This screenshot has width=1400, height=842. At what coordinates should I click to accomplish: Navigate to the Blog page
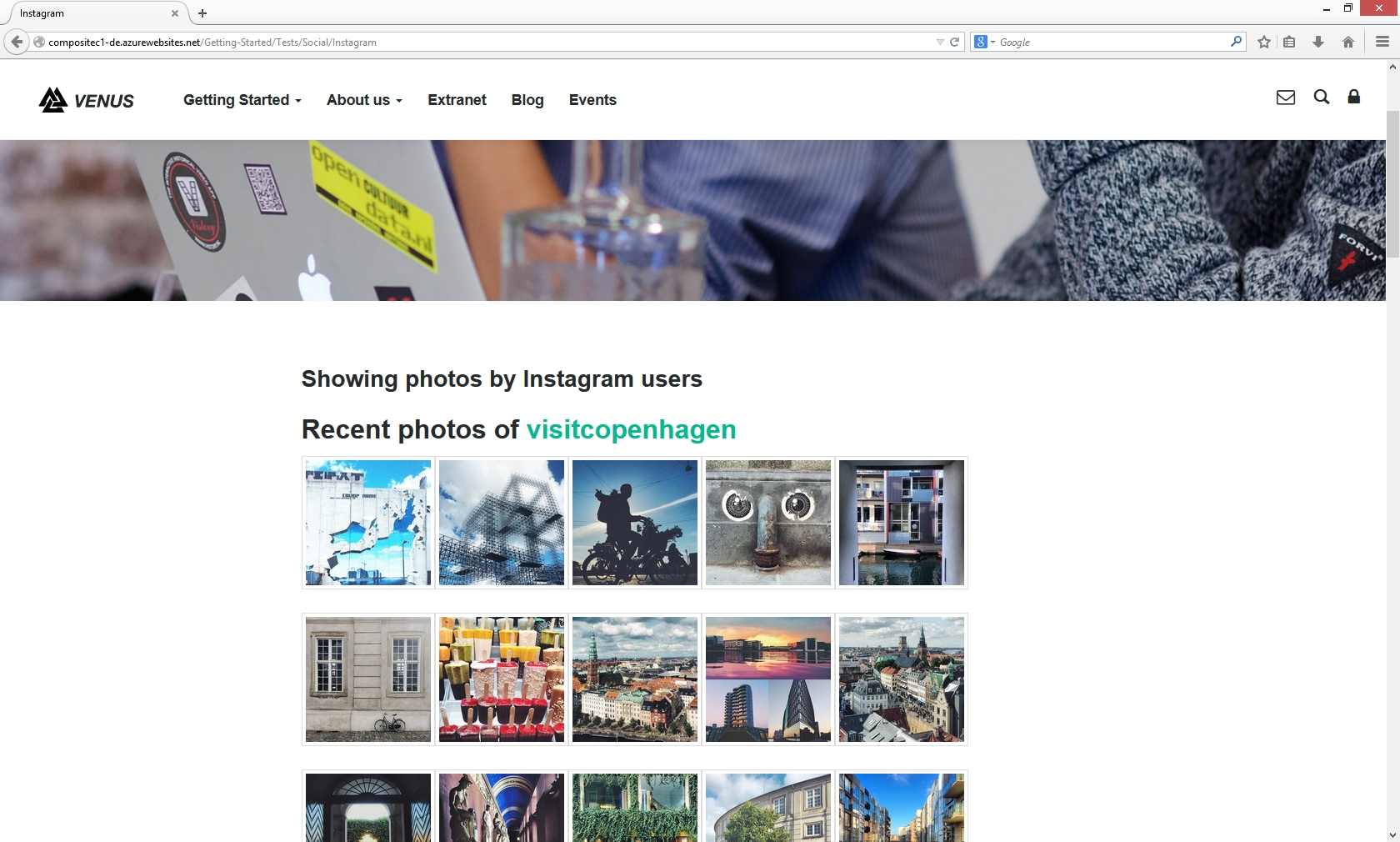click(x=527, y=100)
